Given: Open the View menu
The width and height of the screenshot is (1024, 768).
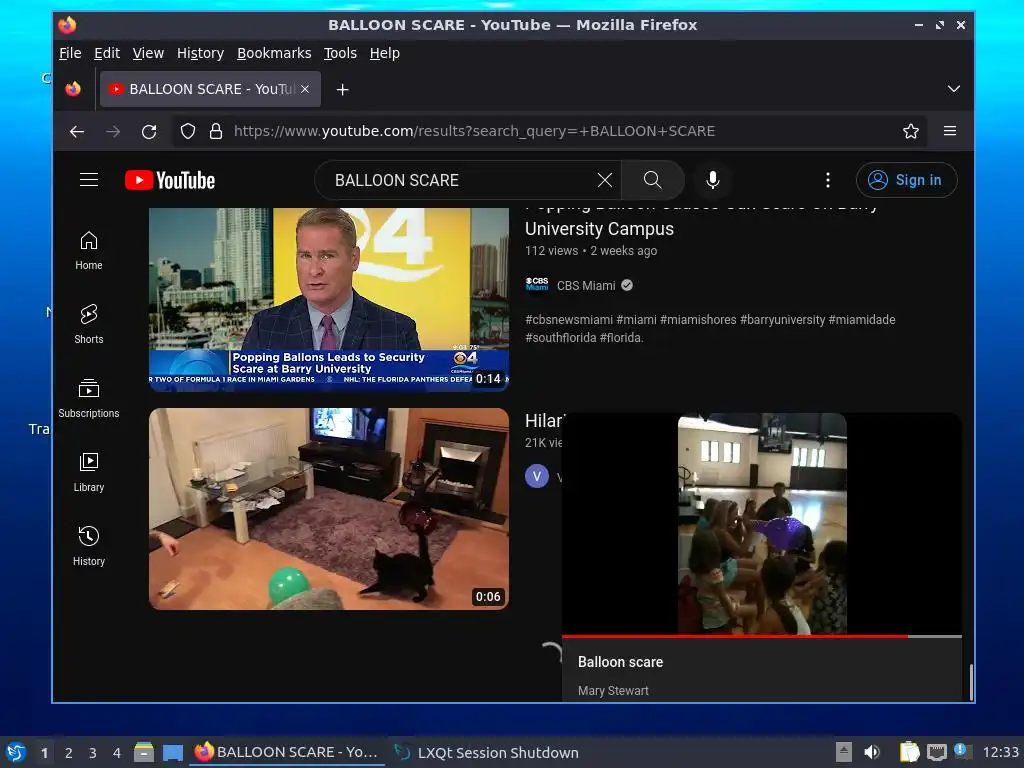Looking at the screenshot, I should (x=148, y=53).
